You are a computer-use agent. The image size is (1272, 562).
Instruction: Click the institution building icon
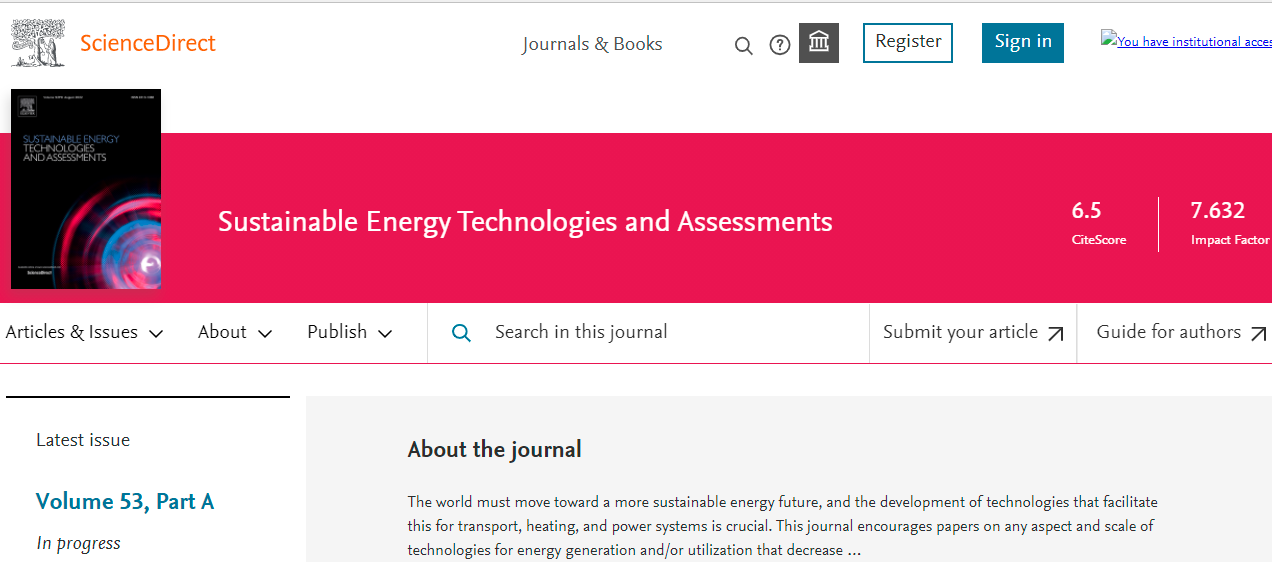click(x=819, y=43)
